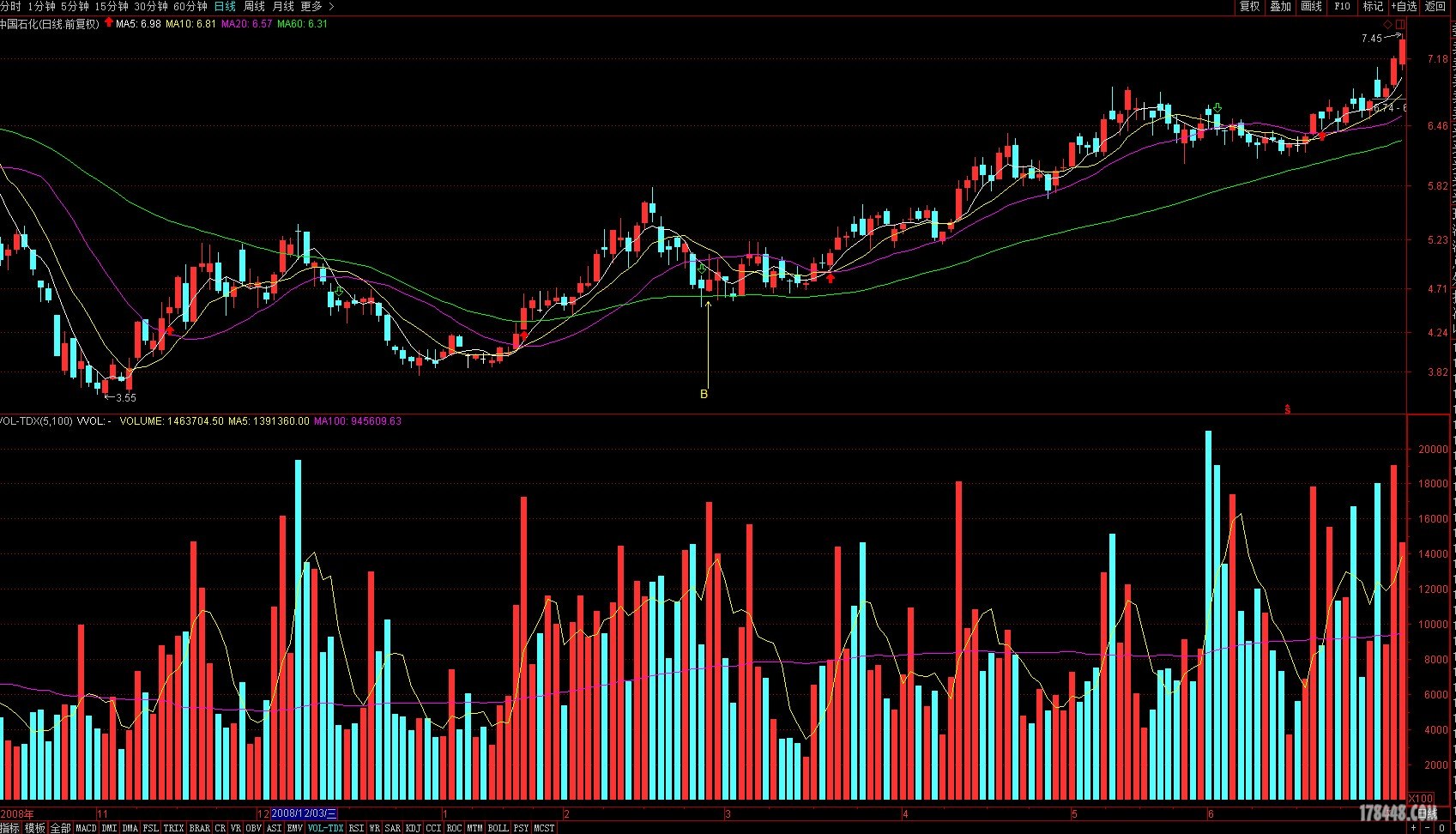The width and height of the screenshot is (1456, 834).
Task: Switch to MTM indicator
Action: (474, 828)
